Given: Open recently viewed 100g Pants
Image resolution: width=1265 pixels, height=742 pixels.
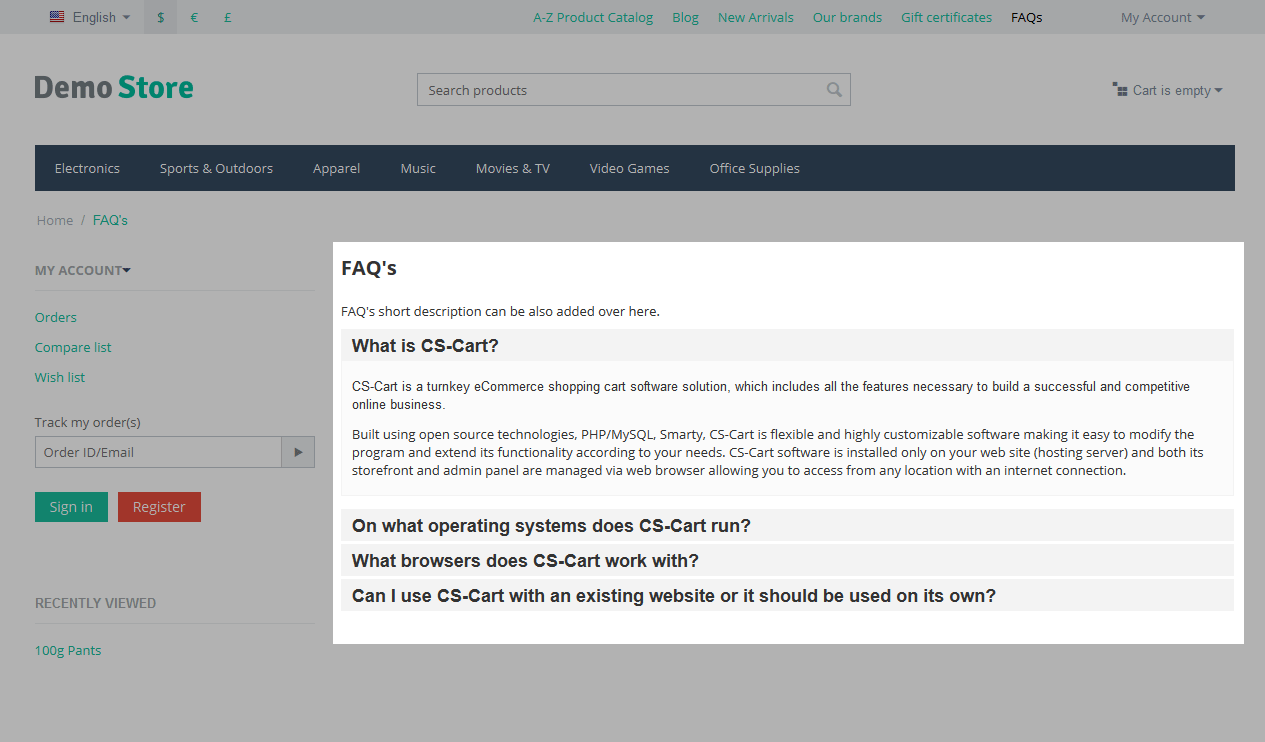Looking at the screenshot, I should click(68, 650).
